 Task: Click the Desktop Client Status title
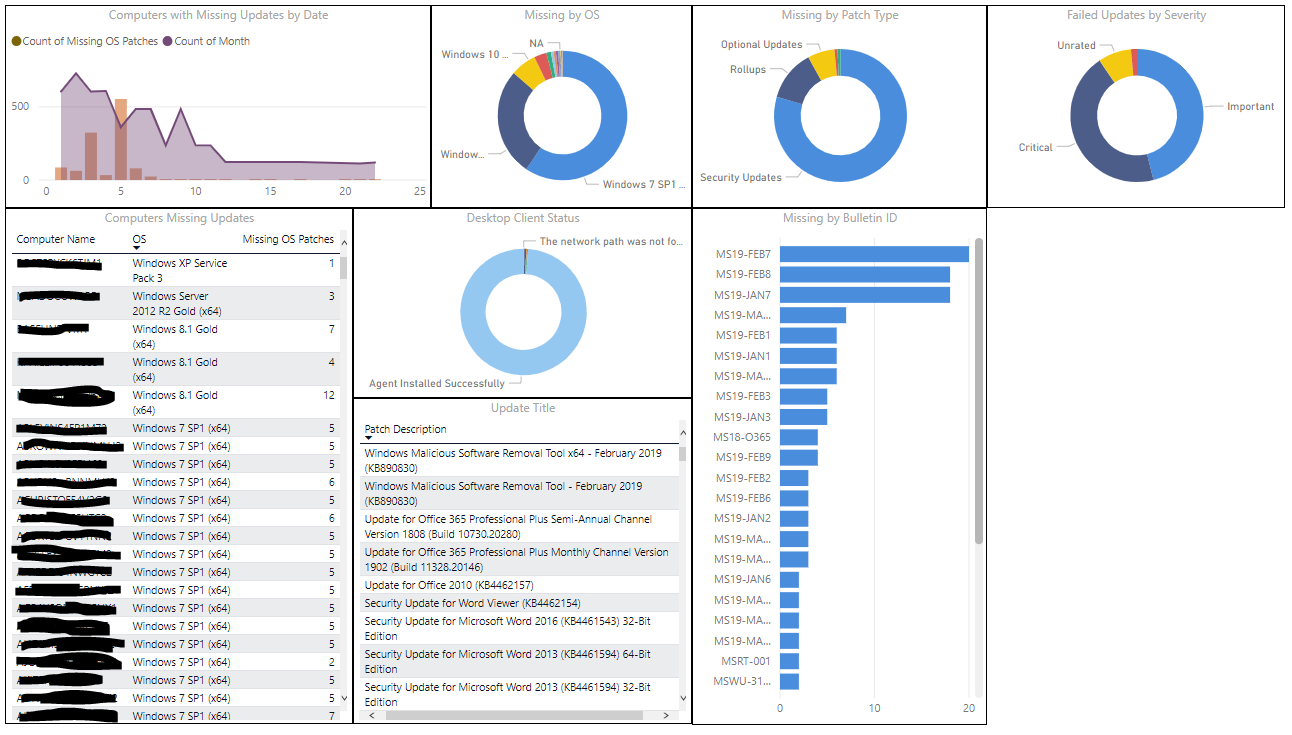[523, 217]
